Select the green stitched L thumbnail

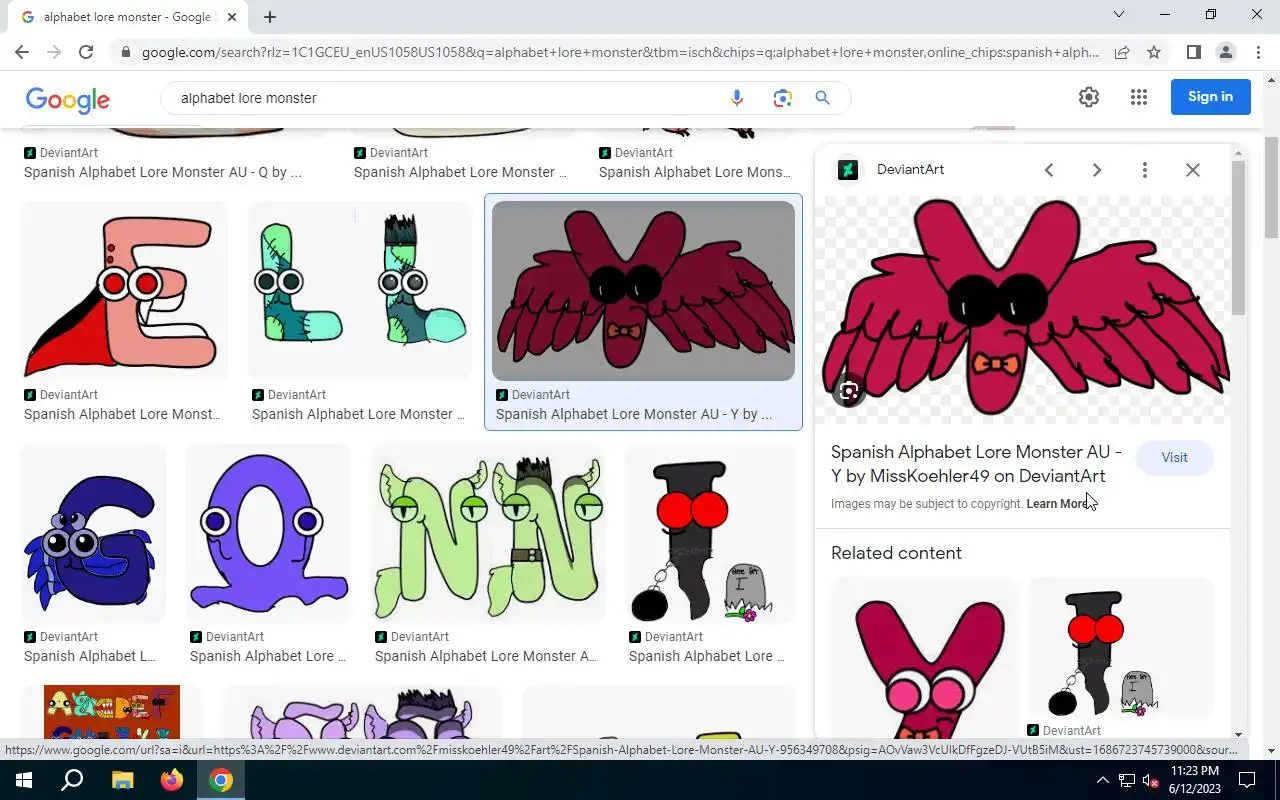point(360,291)
